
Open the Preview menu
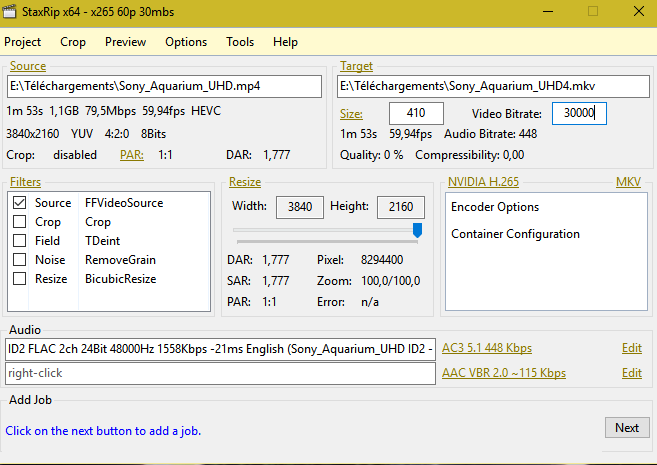pos(125,42)
